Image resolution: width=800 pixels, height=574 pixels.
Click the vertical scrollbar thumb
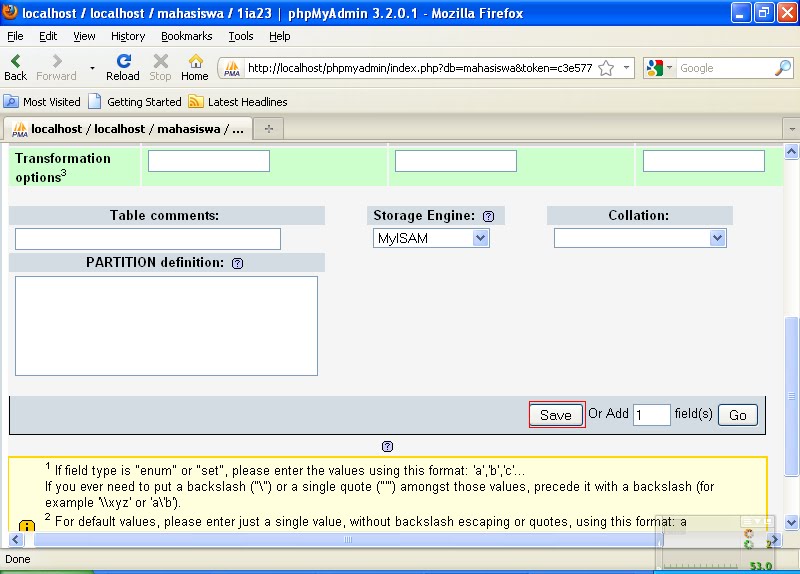click(x=791, y=396)
